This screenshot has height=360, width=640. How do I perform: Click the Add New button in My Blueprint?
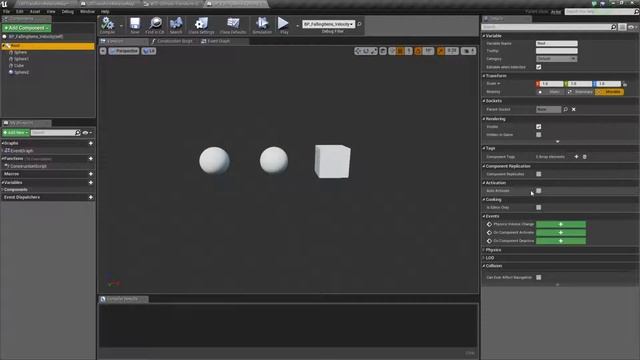click(16, 133)
